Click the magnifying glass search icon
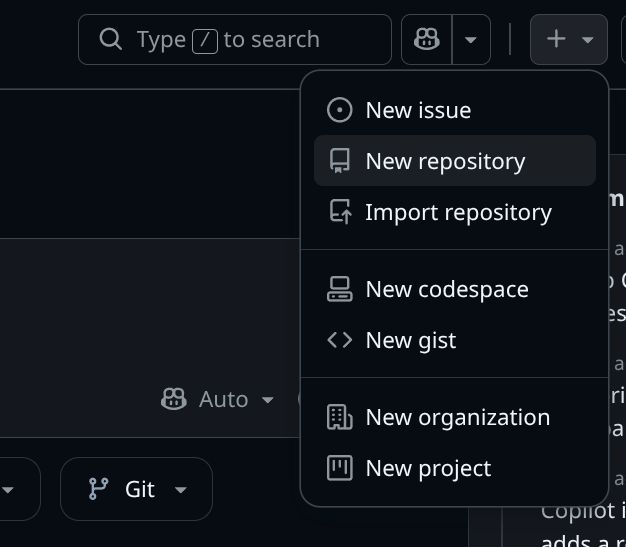 coord(110,39)
